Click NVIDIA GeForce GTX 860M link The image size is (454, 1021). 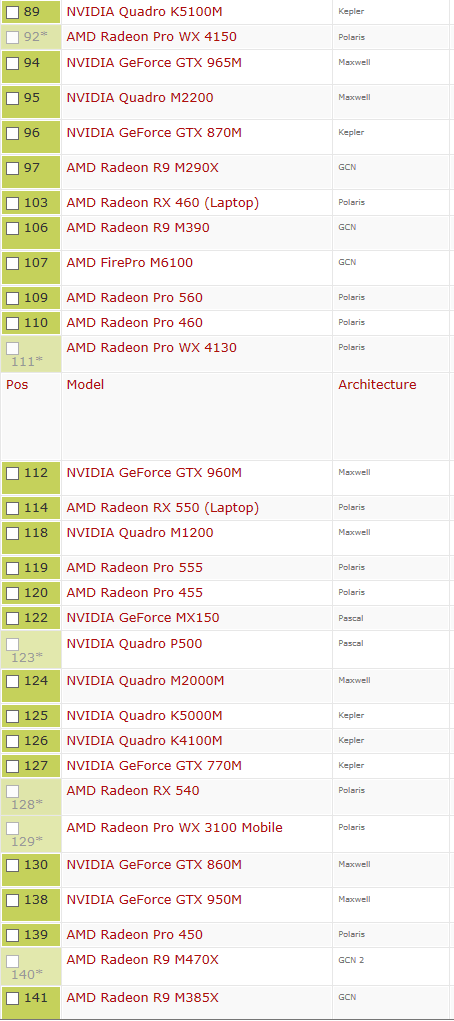coord(154,865)
